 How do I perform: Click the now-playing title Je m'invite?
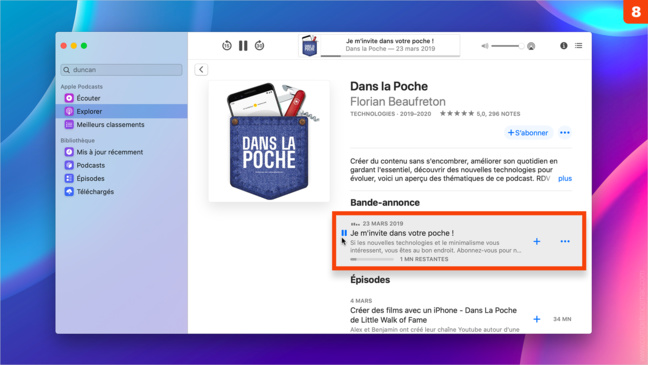pyautogui.click(x=390, y=41)
